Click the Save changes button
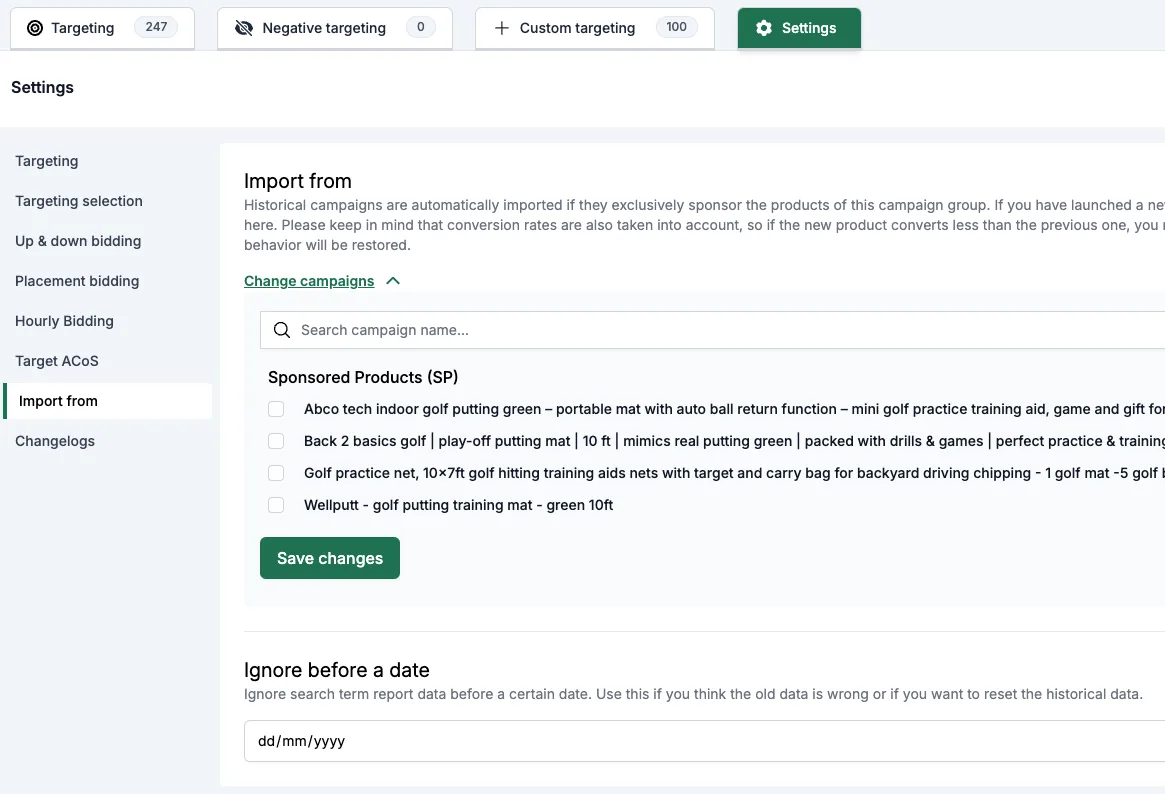 click(x=330, y=558)
